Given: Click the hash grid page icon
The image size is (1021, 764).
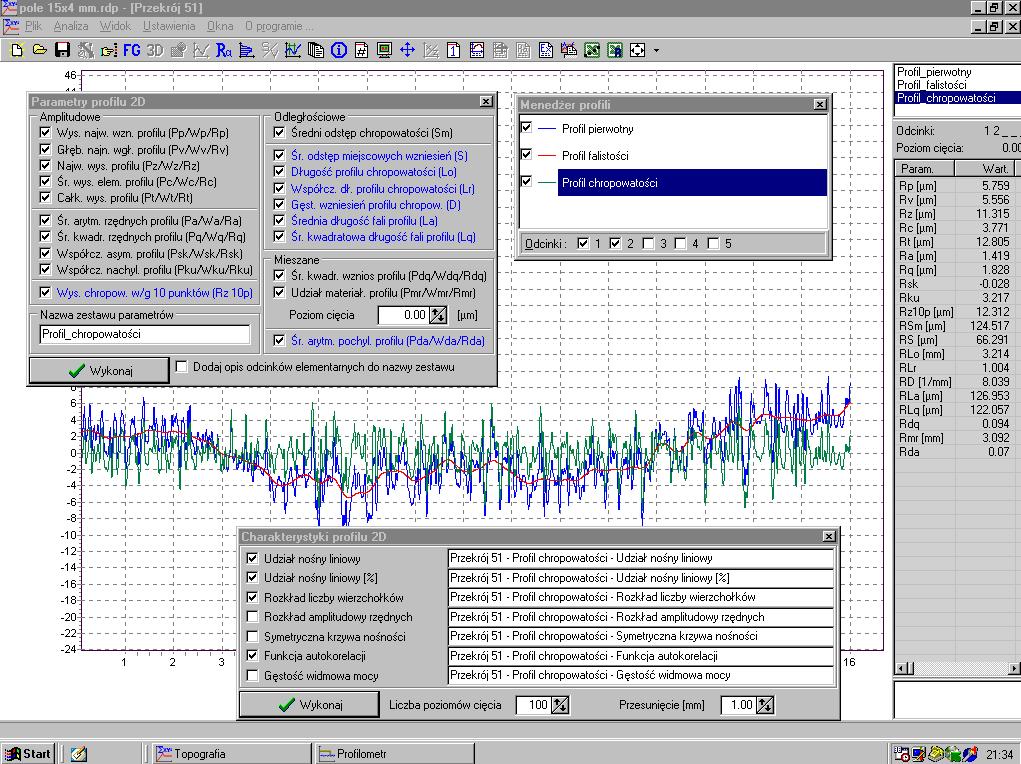Looking at the screenshot, I should [x=361, y=50].
